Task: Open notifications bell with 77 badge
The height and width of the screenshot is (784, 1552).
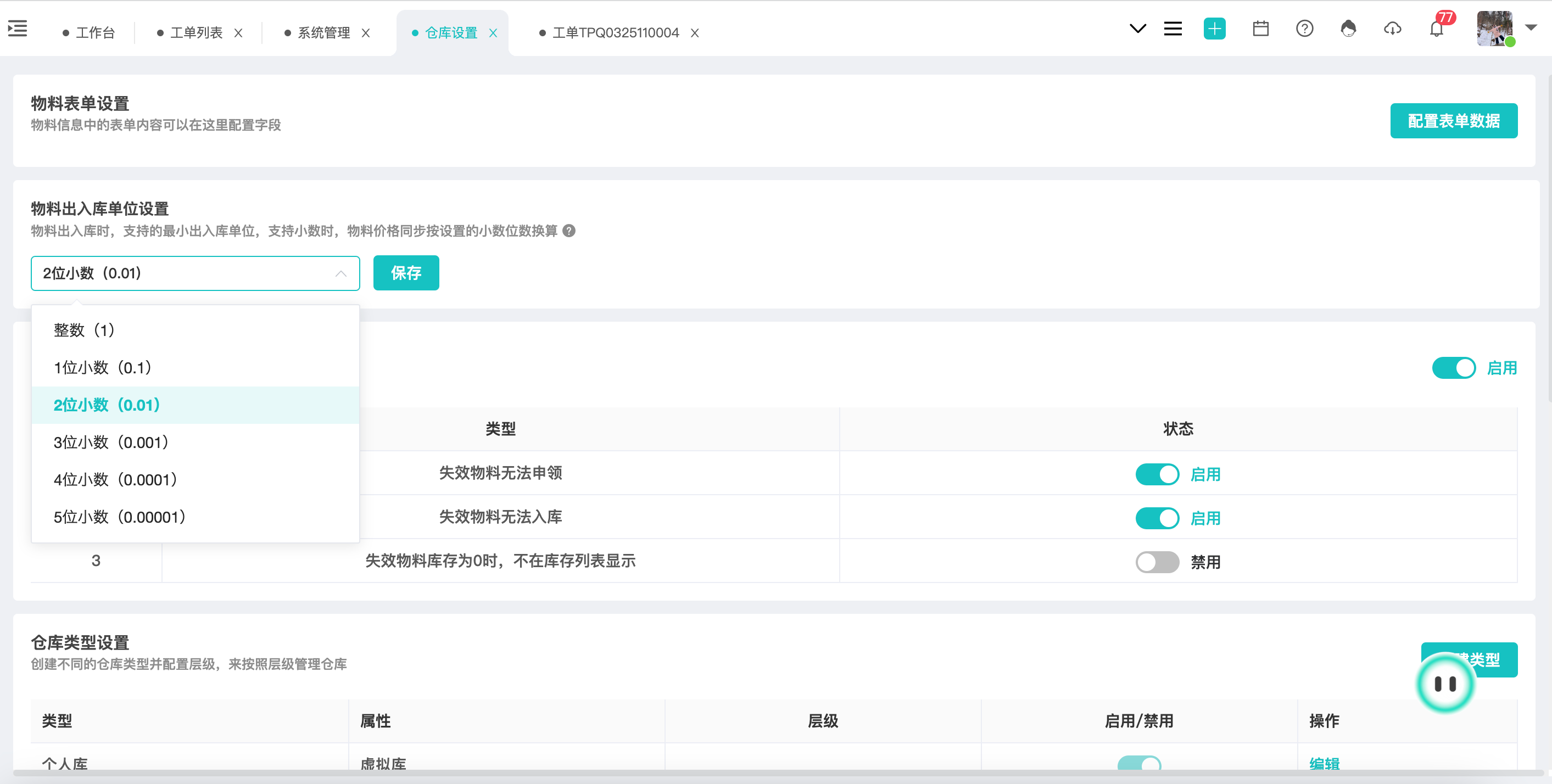Action: (x=1437, y=29)
